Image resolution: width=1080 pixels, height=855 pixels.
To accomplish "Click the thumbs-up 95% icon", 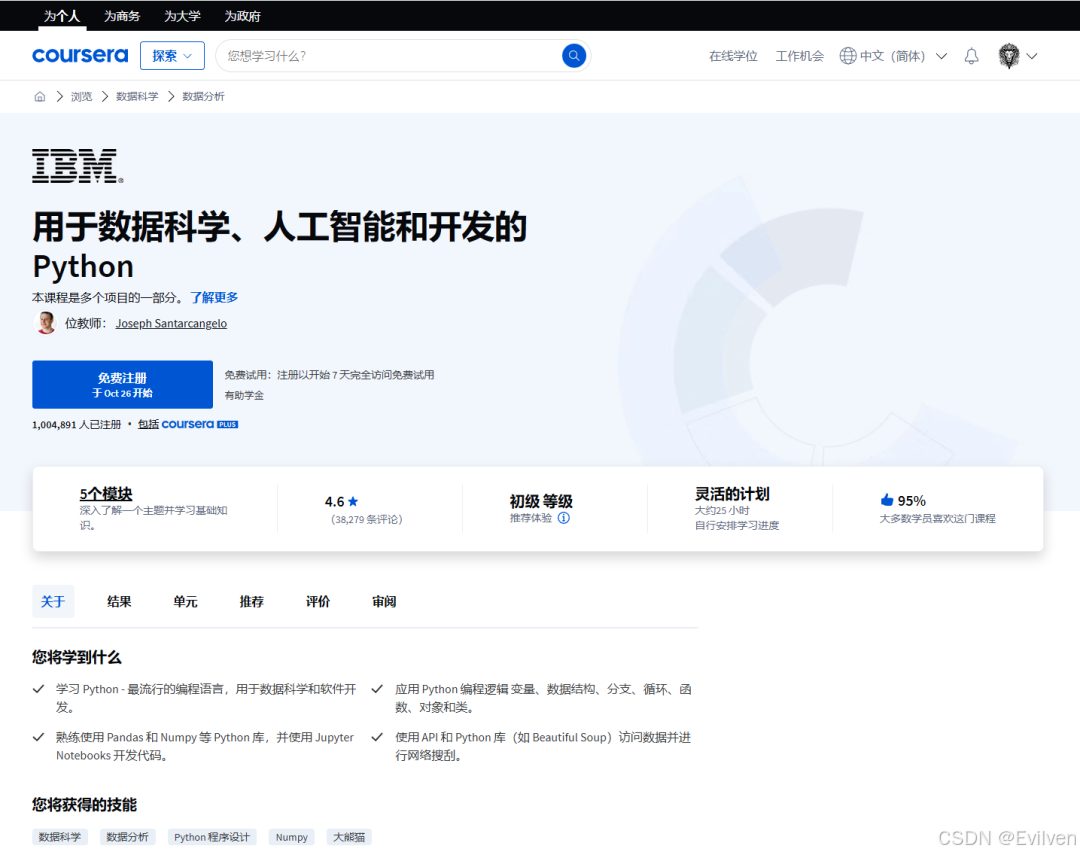I will [886, 500].
